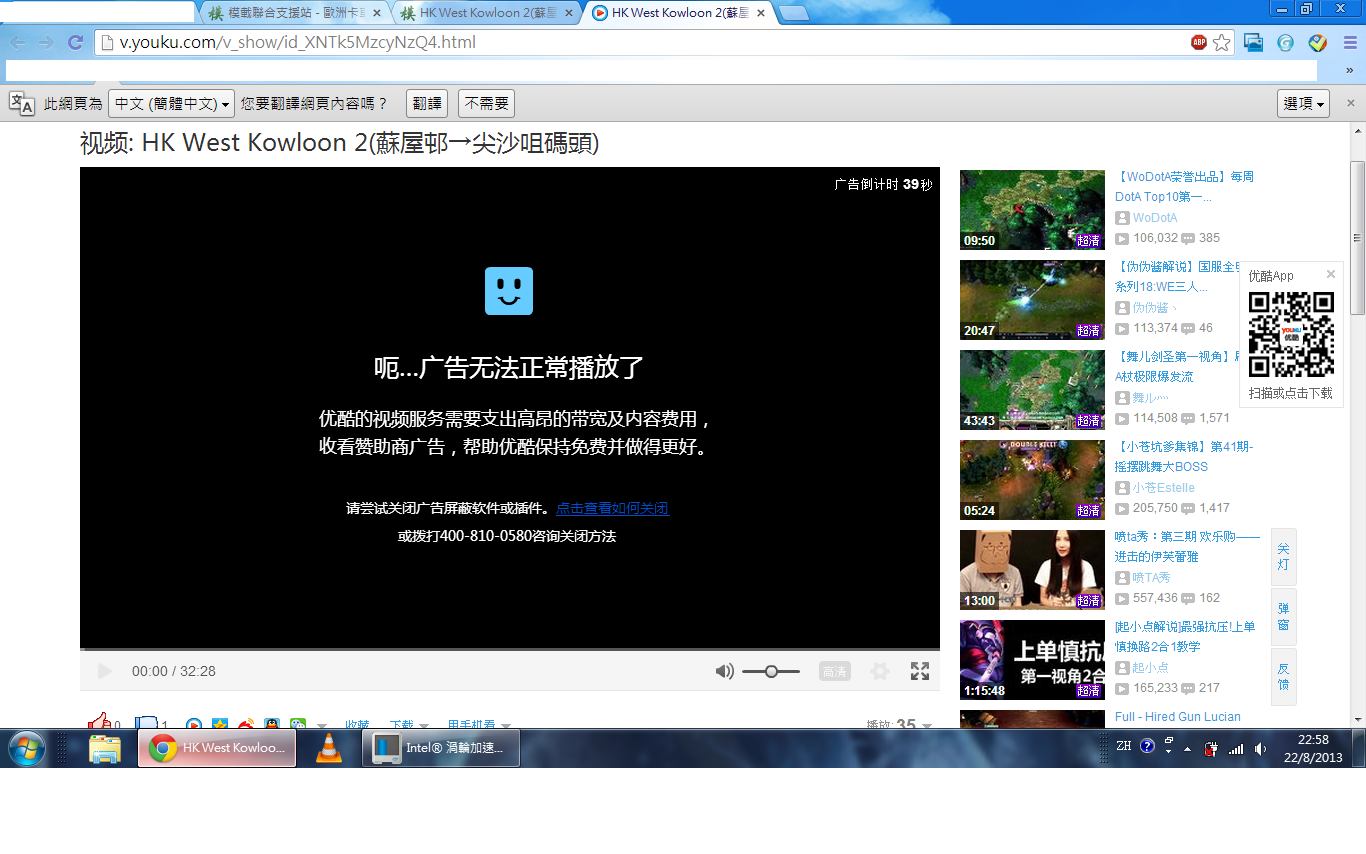Click the 翻譯 translate button

(427, 103)
